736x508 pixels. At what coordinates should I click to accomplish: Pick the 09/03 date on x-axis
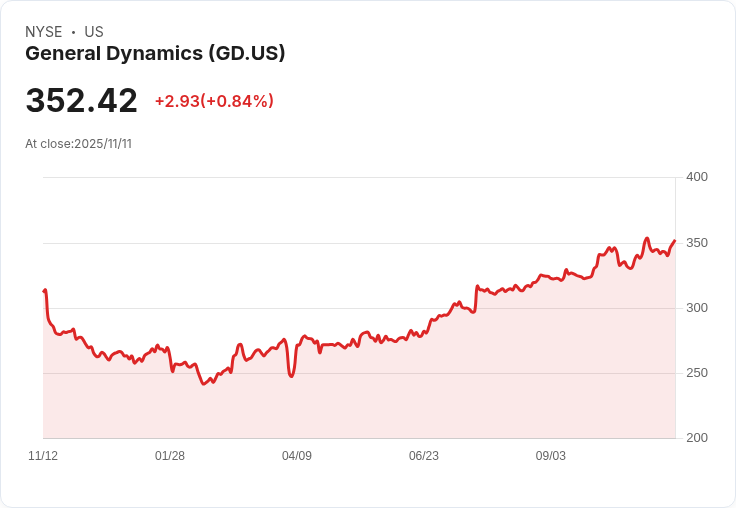pyautogui.click(x=551, y=456)
